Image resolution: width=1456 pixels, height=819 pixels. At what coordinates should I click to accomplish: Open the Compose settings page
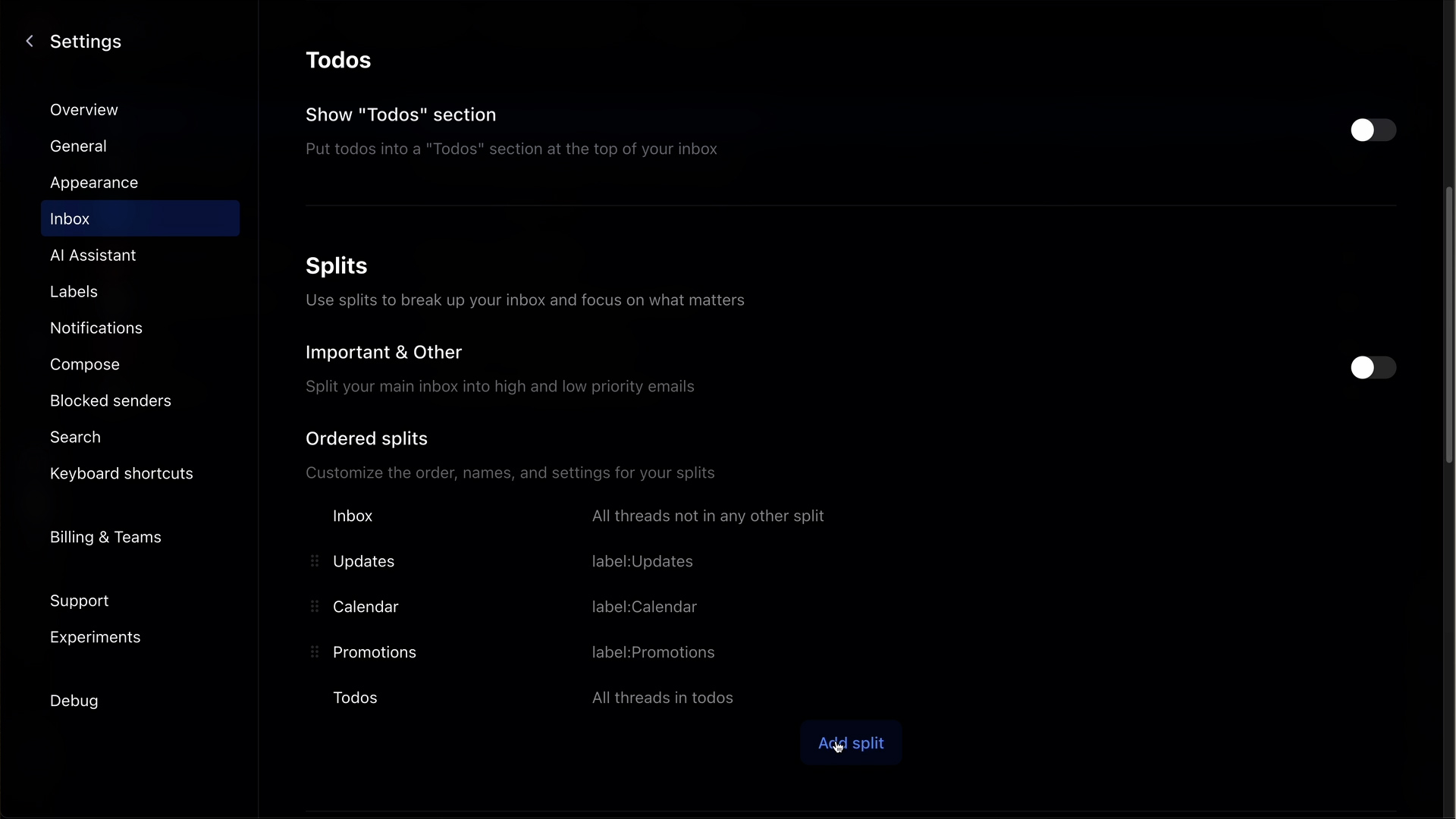click(x=84, y=364)
